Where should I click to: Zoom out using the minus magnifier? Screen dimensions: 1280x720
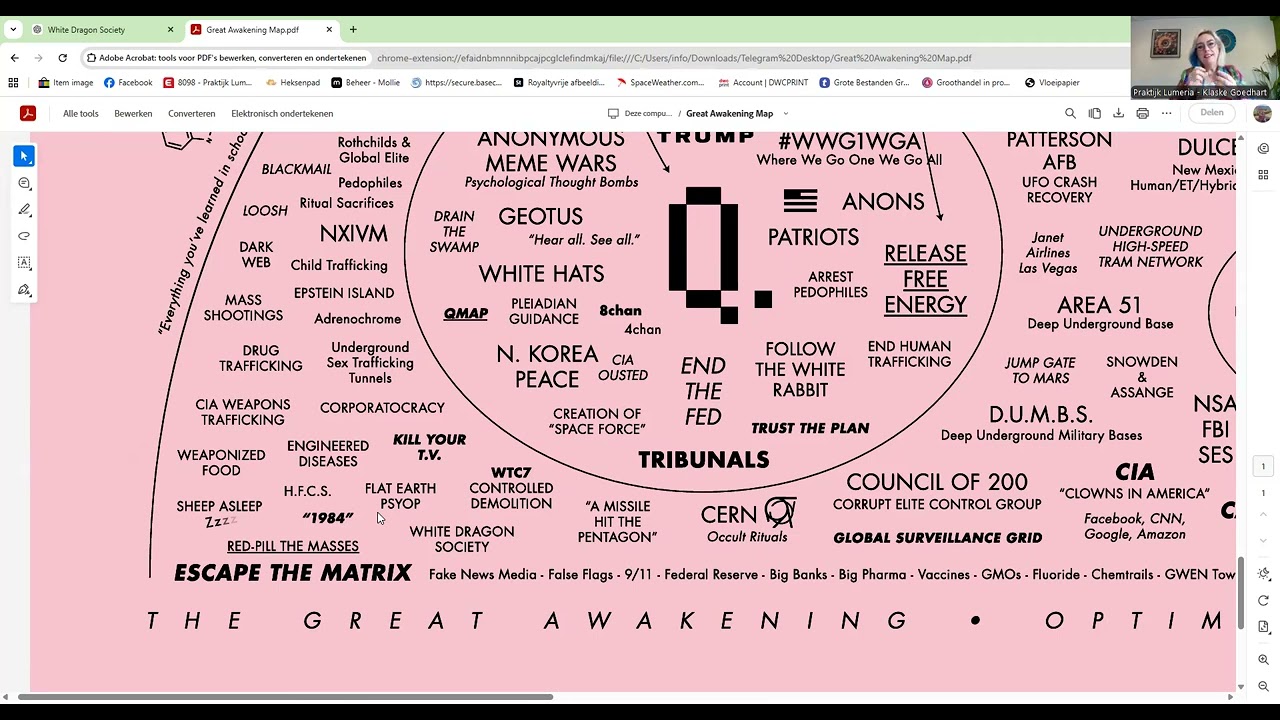tap(1263, 686)
